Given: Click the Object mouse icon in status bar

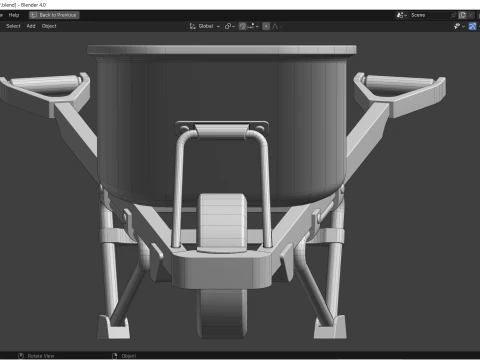Looking at the screenshot, I should coord(114,356).
